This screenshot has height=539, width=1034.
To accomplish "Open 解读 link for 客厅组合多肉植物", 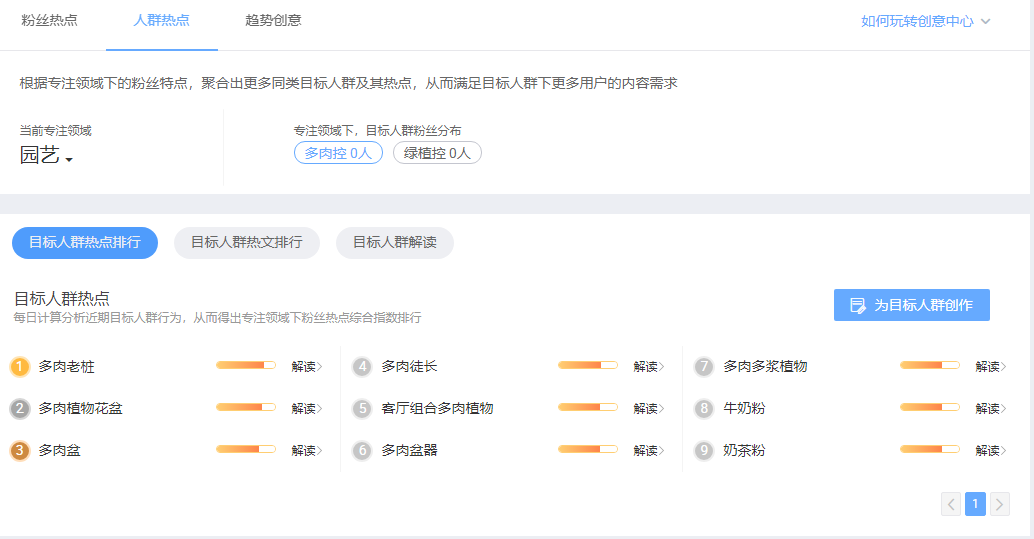I will tap(648, 409).
